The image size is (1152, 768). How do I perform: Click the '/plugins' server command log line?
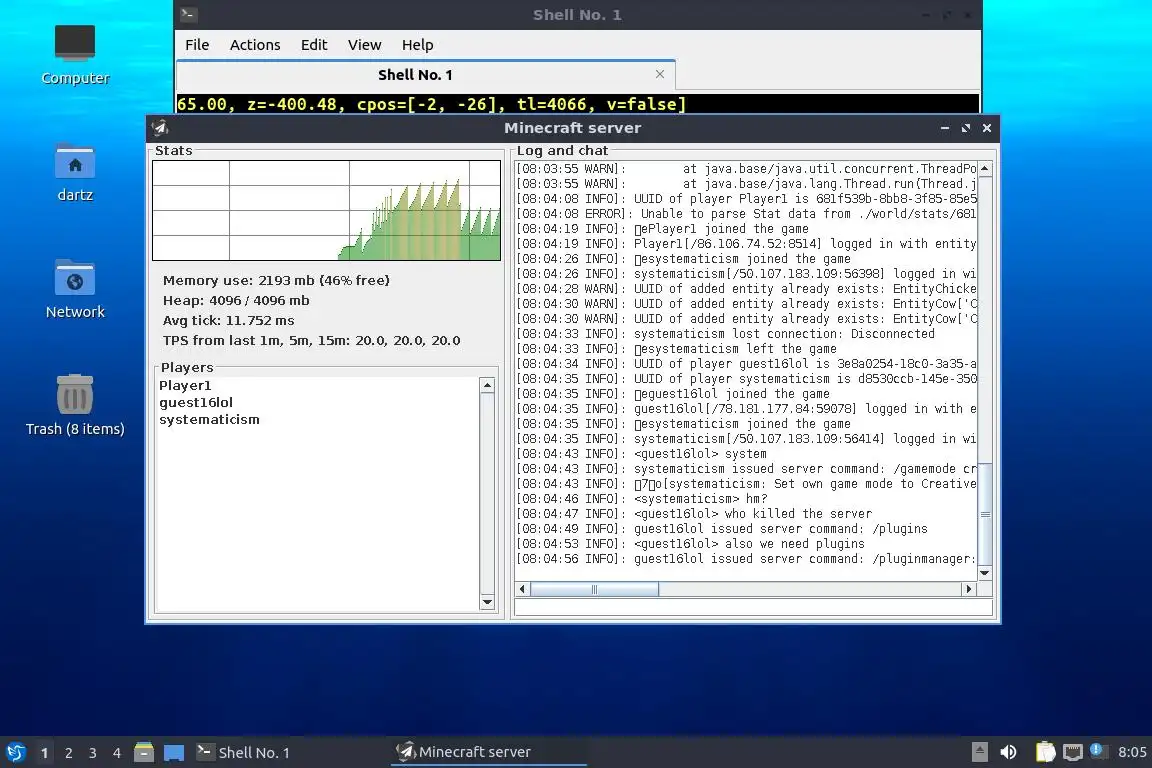[722, 528]
